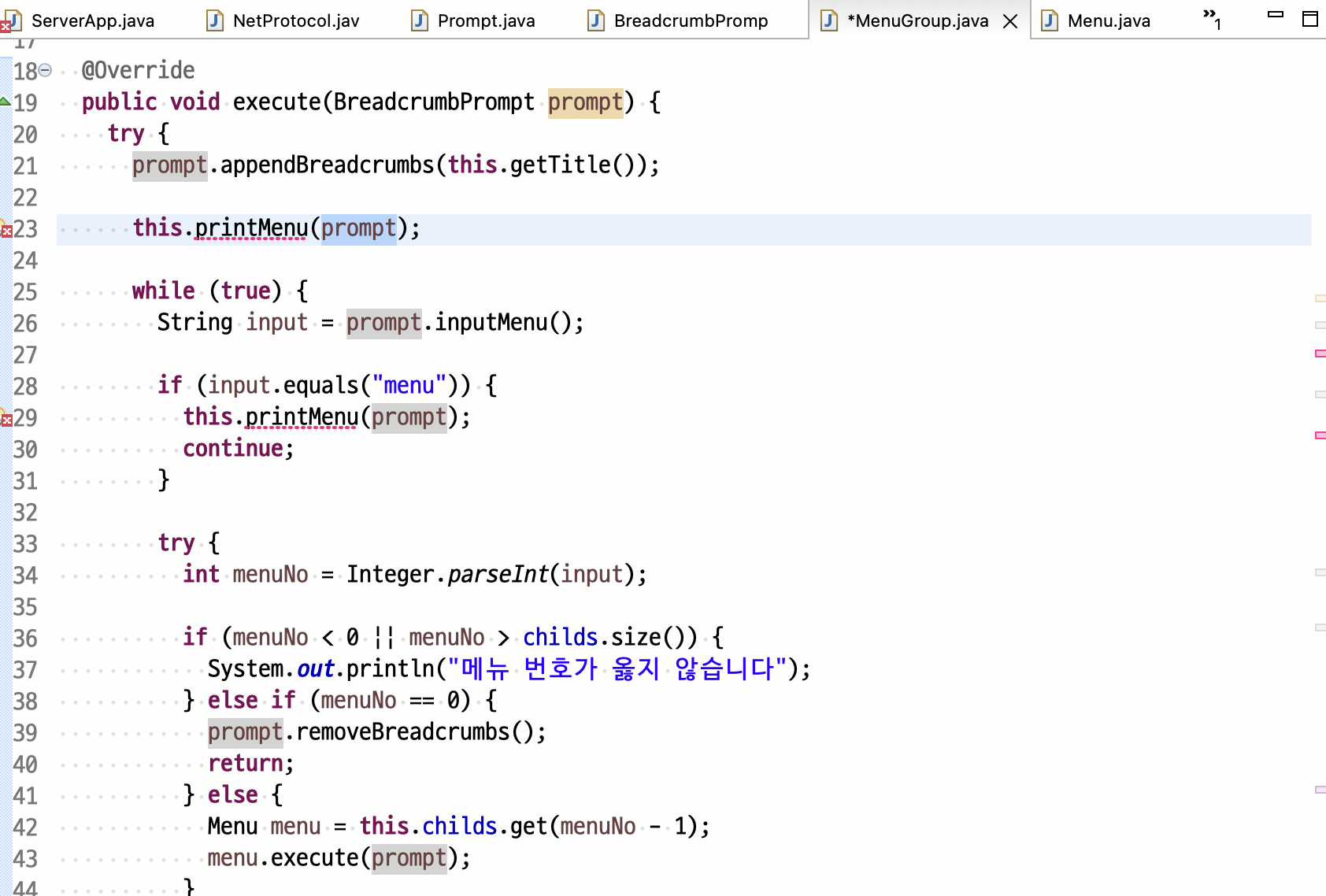
Task: Maximize the editor area
Action: click(1310, 18)
